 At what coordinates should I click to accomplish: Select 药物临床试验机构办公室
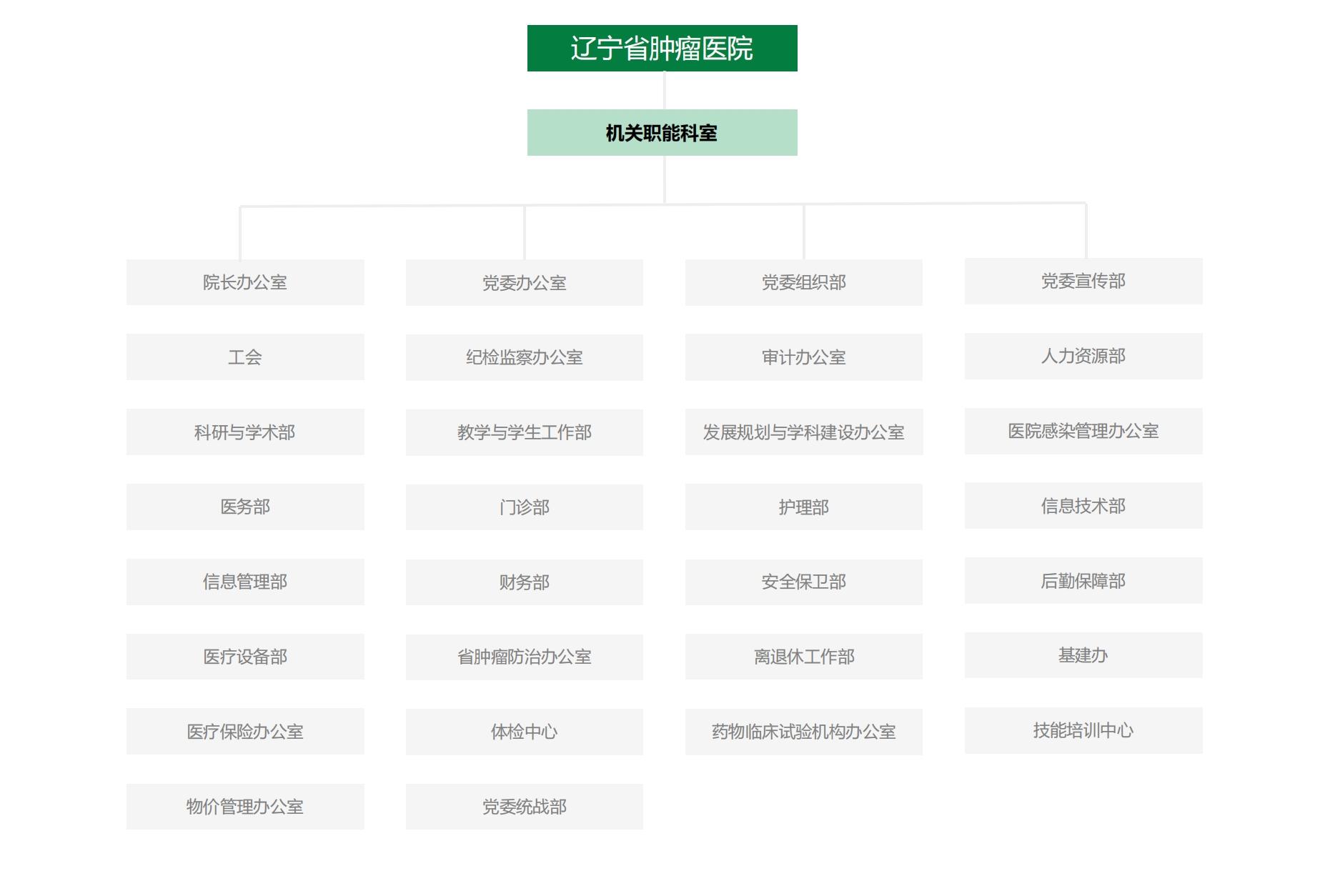tap(804, 732)
